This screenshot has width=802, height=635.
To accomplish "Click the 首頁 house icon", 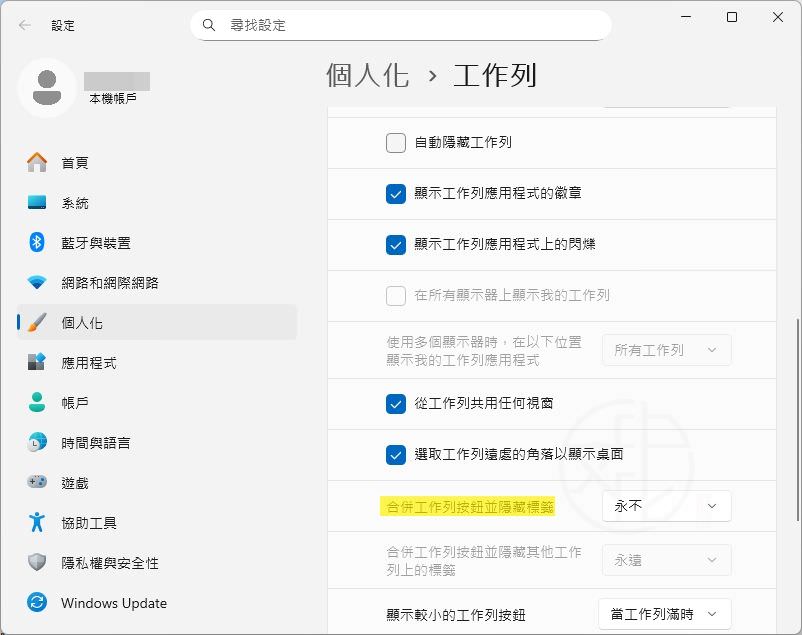I will coord(37,163).
